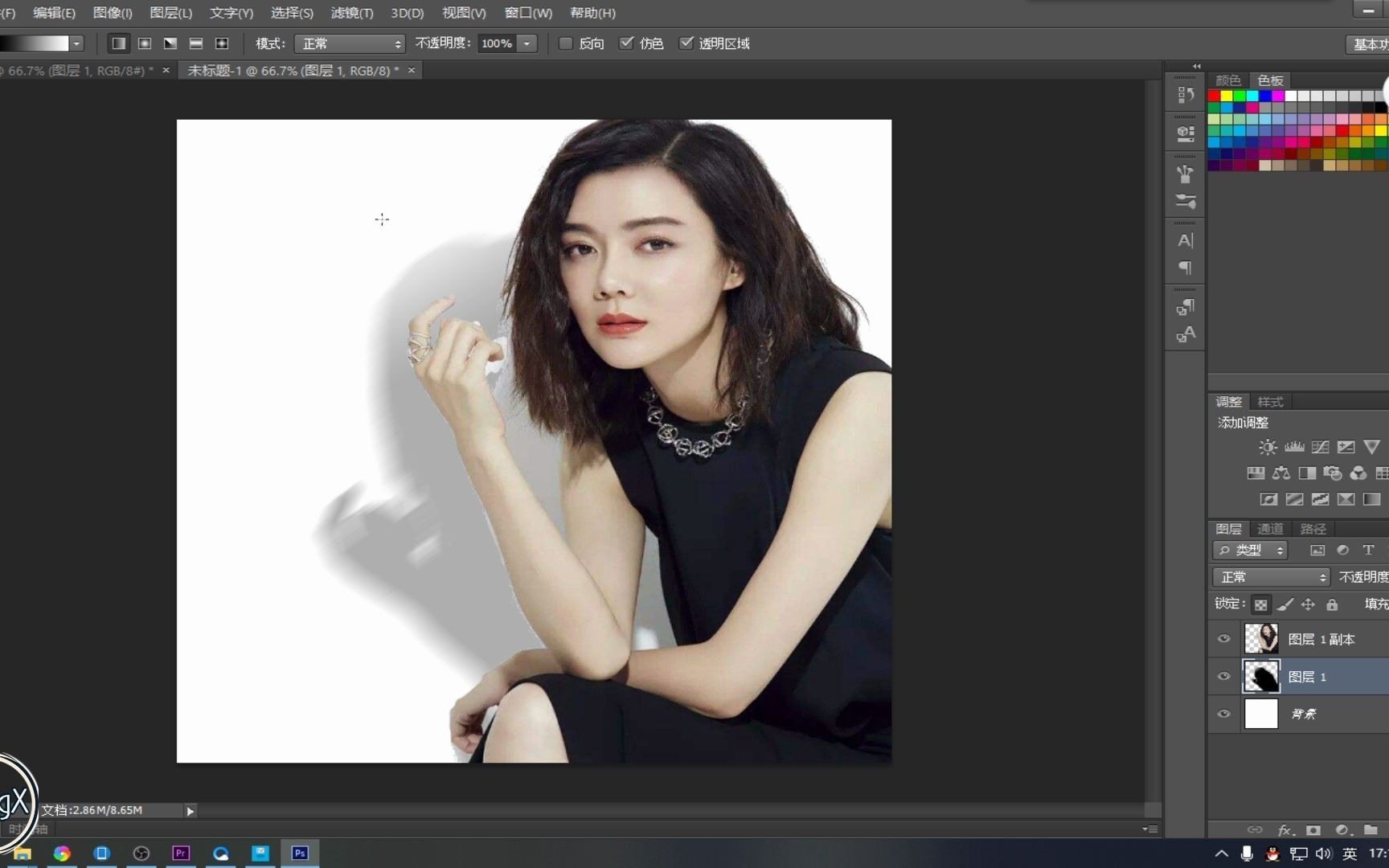
Task: Add an Invert adjustment
Action: point(1268,499)
